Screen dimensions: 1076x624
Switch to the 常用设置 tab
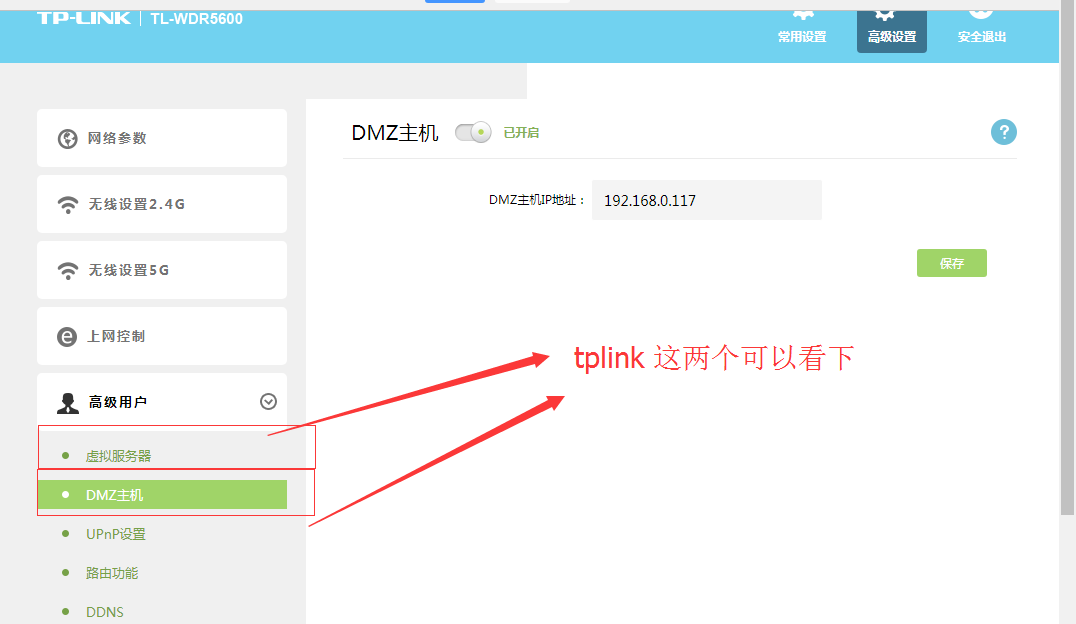(802, 31)
